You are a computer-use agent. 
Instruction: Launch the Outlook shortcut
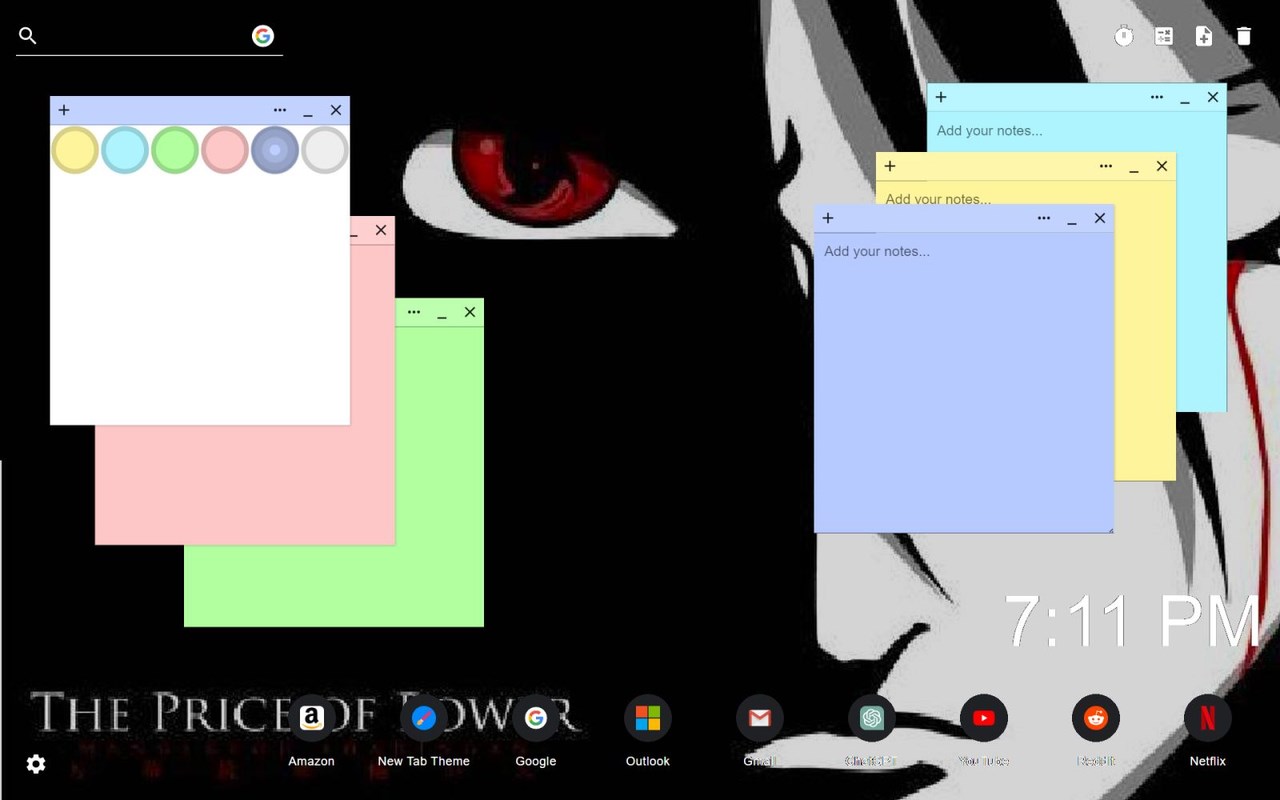tap(648, 718)
